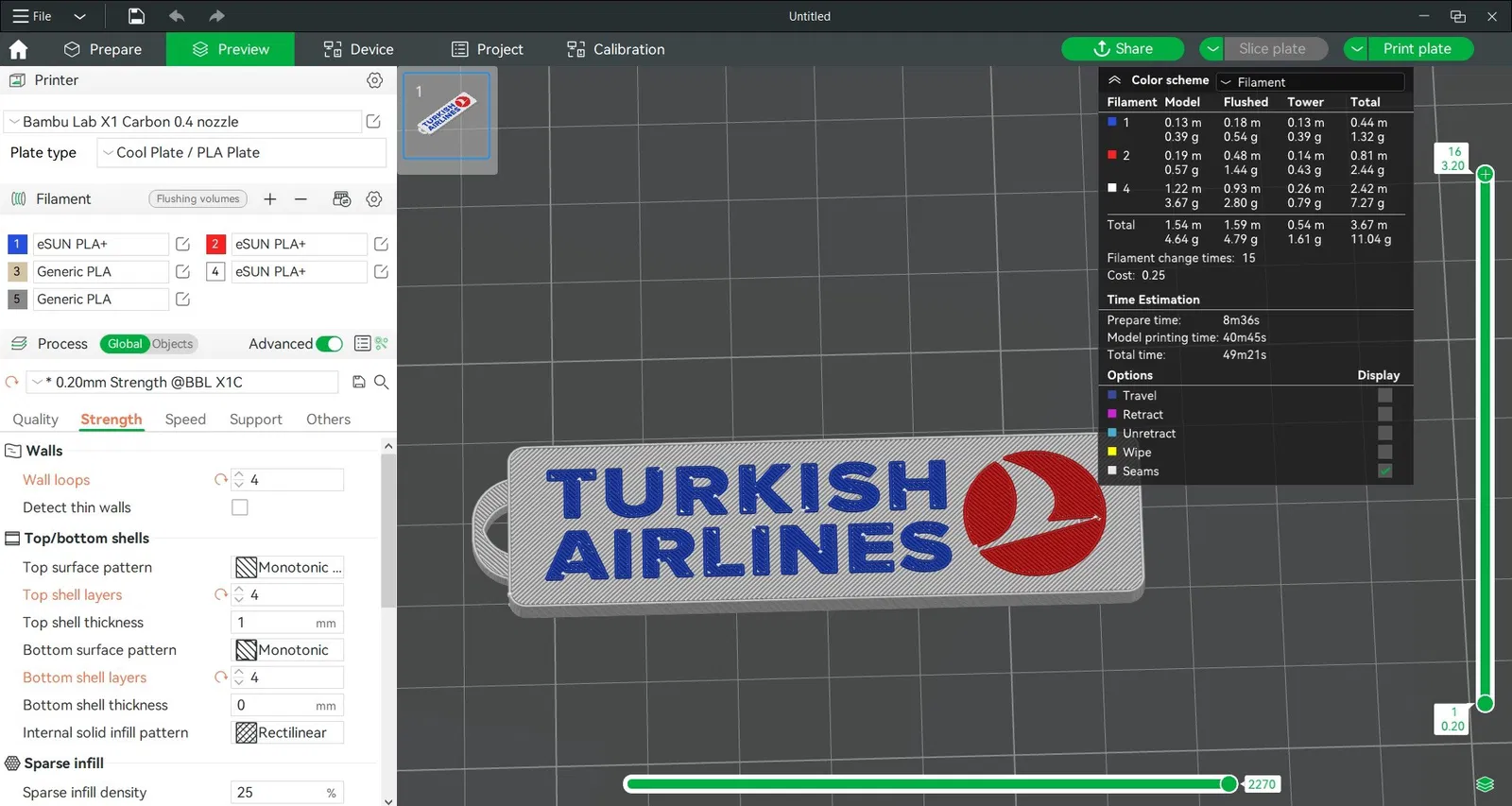Enable Detect thin walls checkbox

point(240,507)
